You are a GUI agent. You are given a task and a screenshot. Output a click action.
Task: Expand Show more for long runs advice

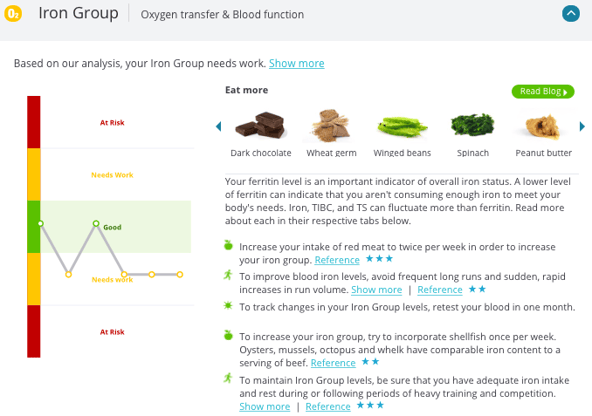[x=376, y=290]
